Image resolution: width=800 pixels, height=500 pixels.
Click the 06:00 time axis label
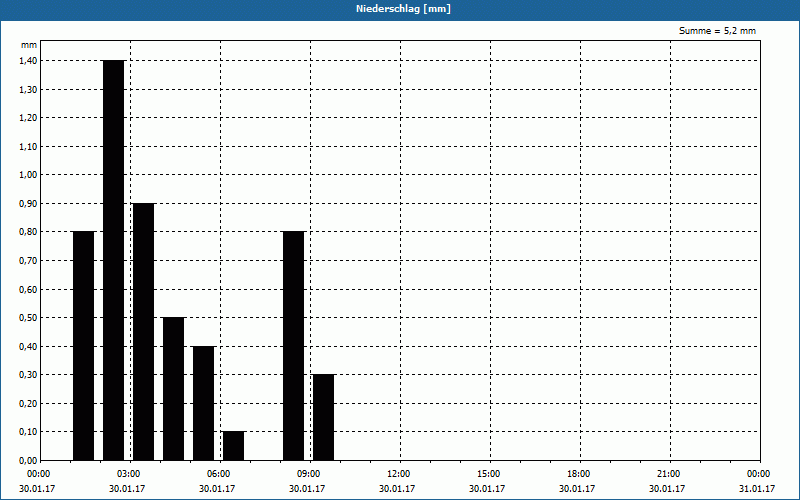click(218, 474)
